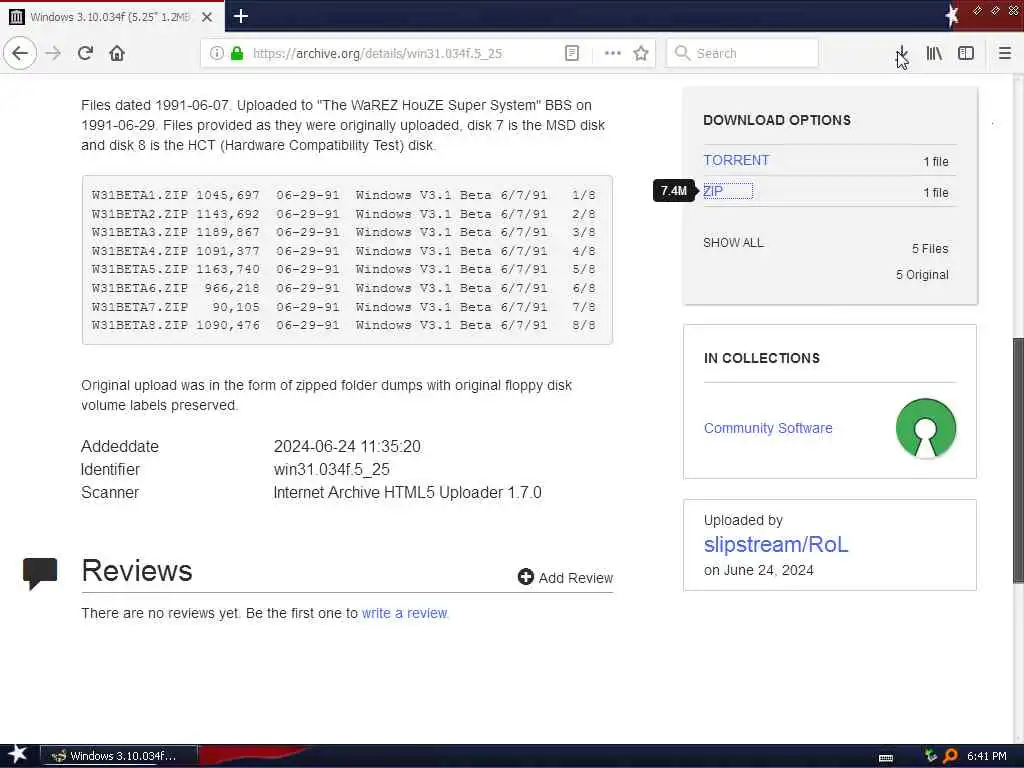
Task: Click the W31BETA8.ZIP listing row
Action: pyautogui.click(x=344, y=325)
